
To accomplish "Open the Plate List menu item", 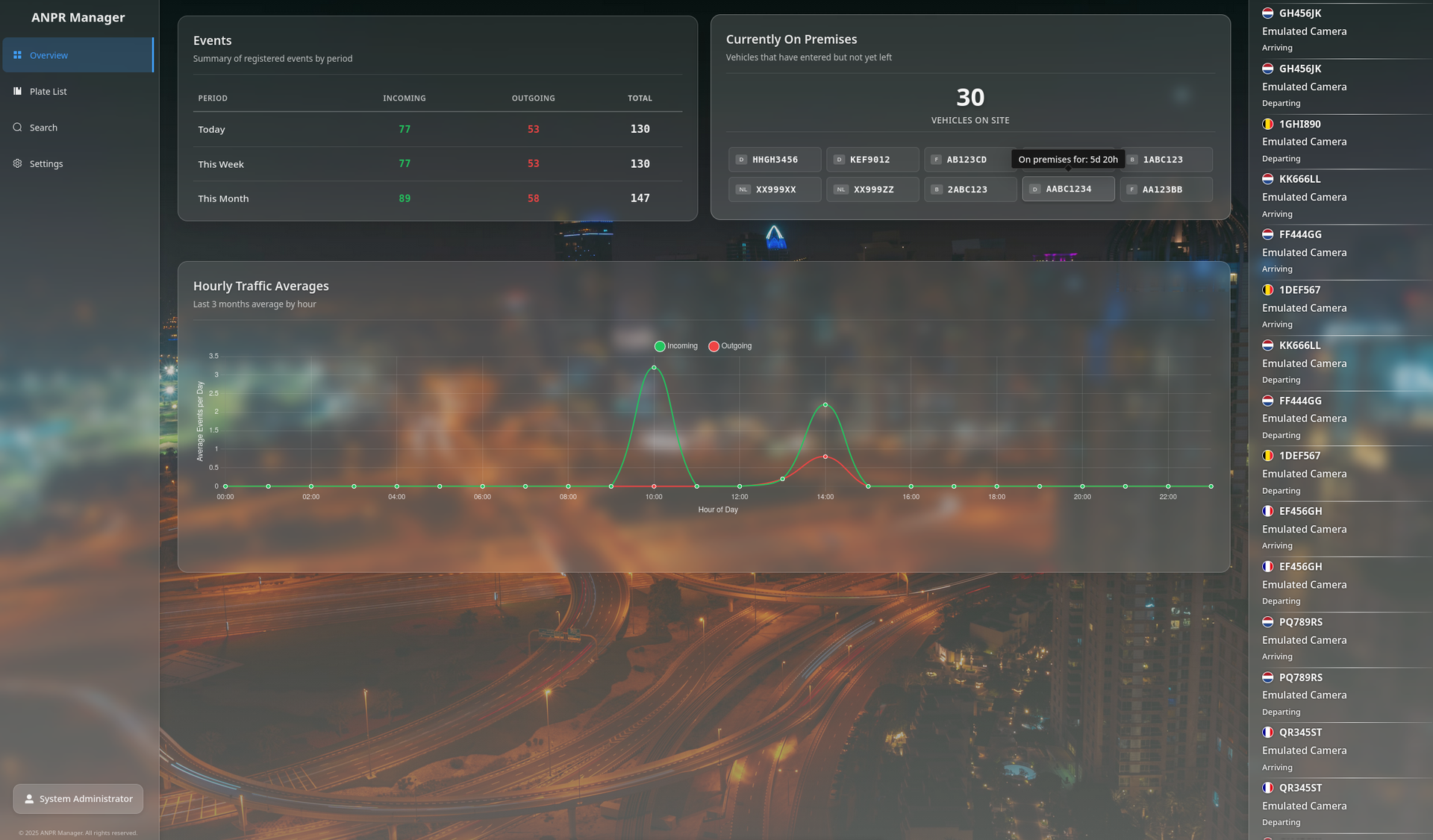I will point(49,91).
